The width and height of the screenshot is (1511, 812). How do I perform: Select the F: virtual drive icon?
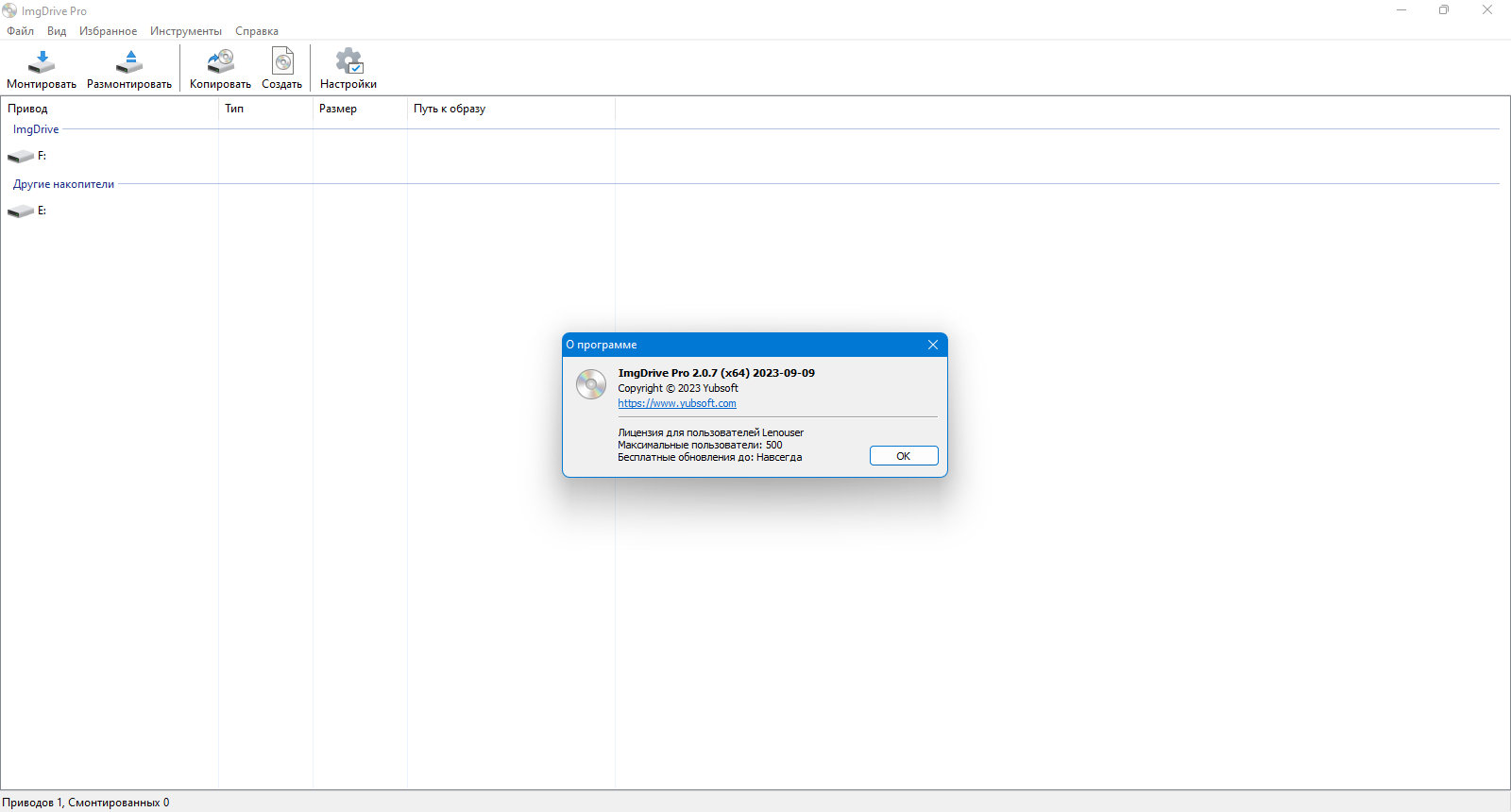click(20, 157)
